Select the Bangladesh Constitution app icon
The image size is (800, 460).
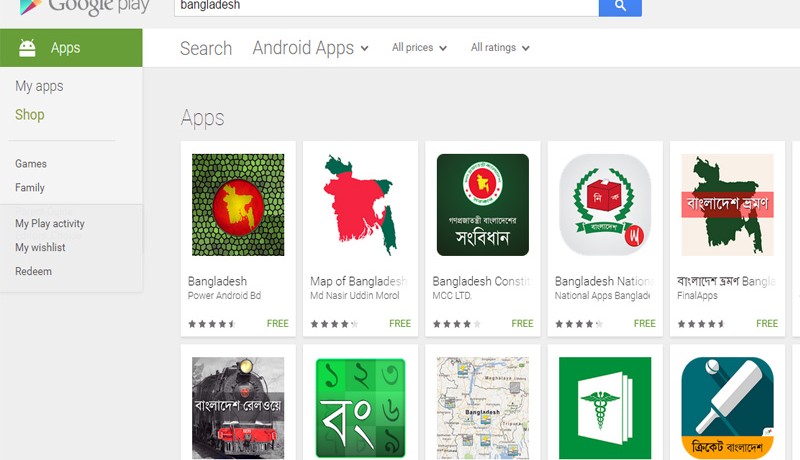click(483, 205)
